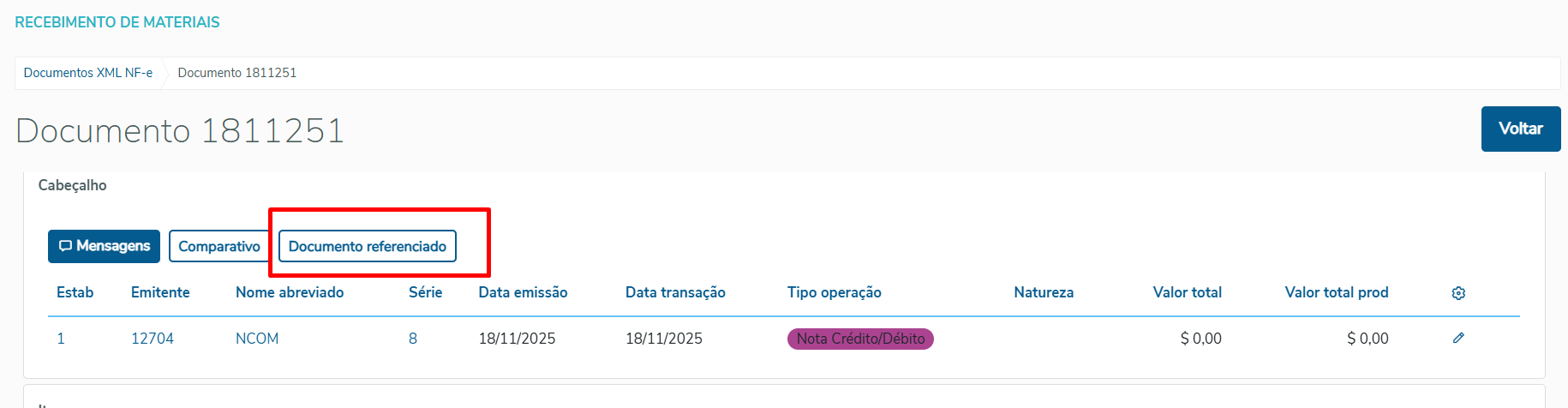This screenshot has height=408, width=1568.
Task: Click the Documento referenciado button
Action: [x=367, y=246]
